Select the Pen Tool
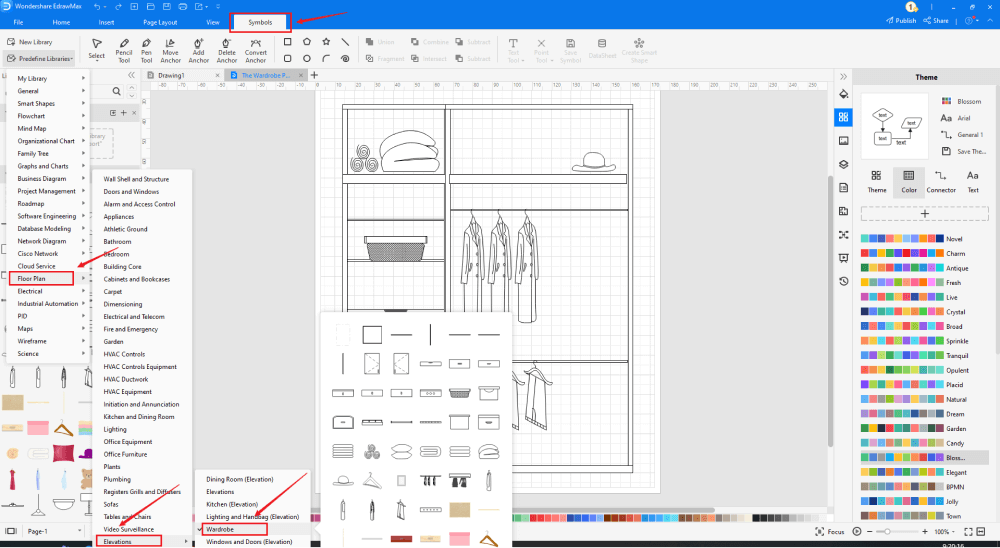The height and width of the screenshot is (548, 1000). (146, 48)
